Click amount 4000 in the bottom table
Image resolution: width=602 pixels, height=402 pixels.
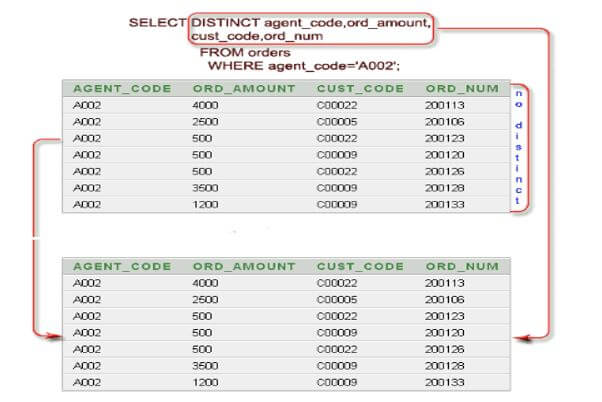tap(204, 283)
